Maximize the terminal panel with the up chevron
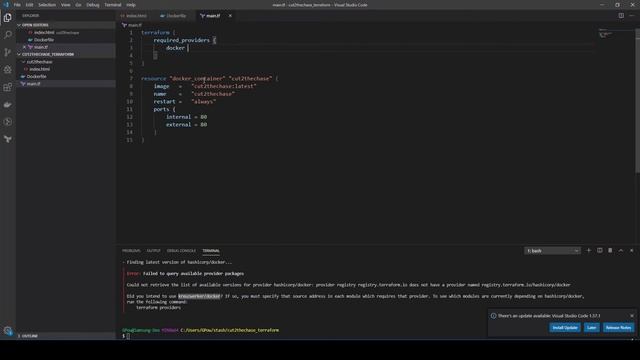The image size is (640, 360). point(621,250)
